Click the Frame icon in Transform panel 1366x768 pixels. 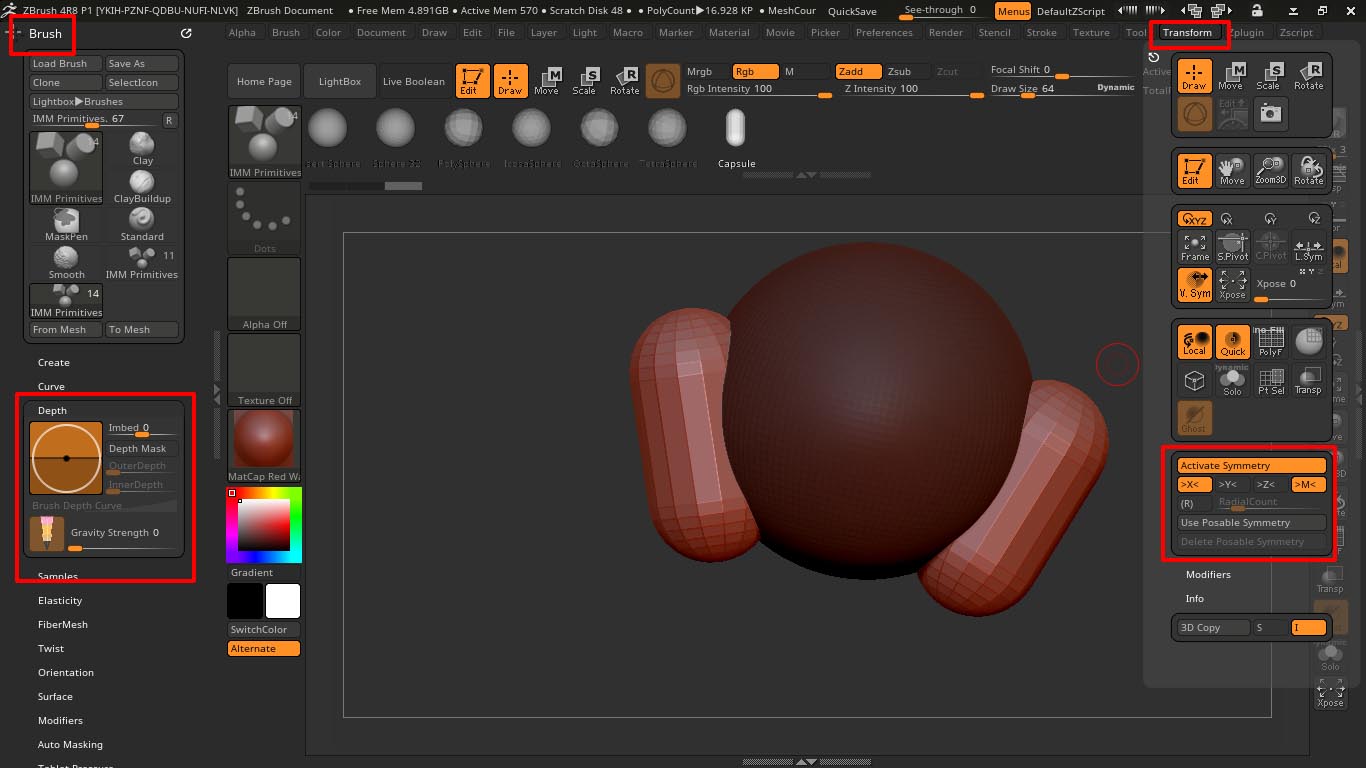point(1194,247)
